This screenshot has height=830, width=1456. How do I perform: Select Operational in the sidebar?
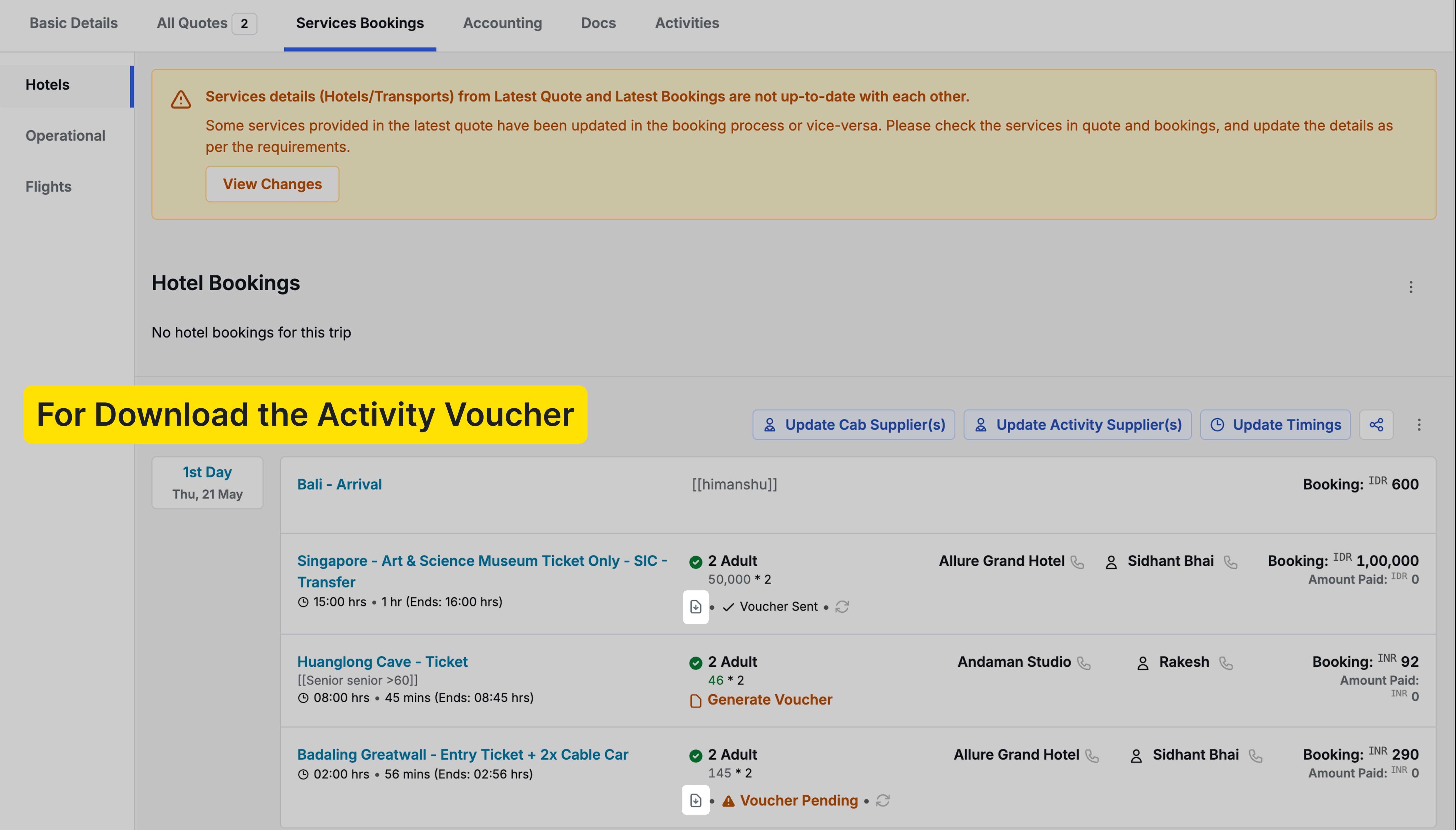coord(66,136)
